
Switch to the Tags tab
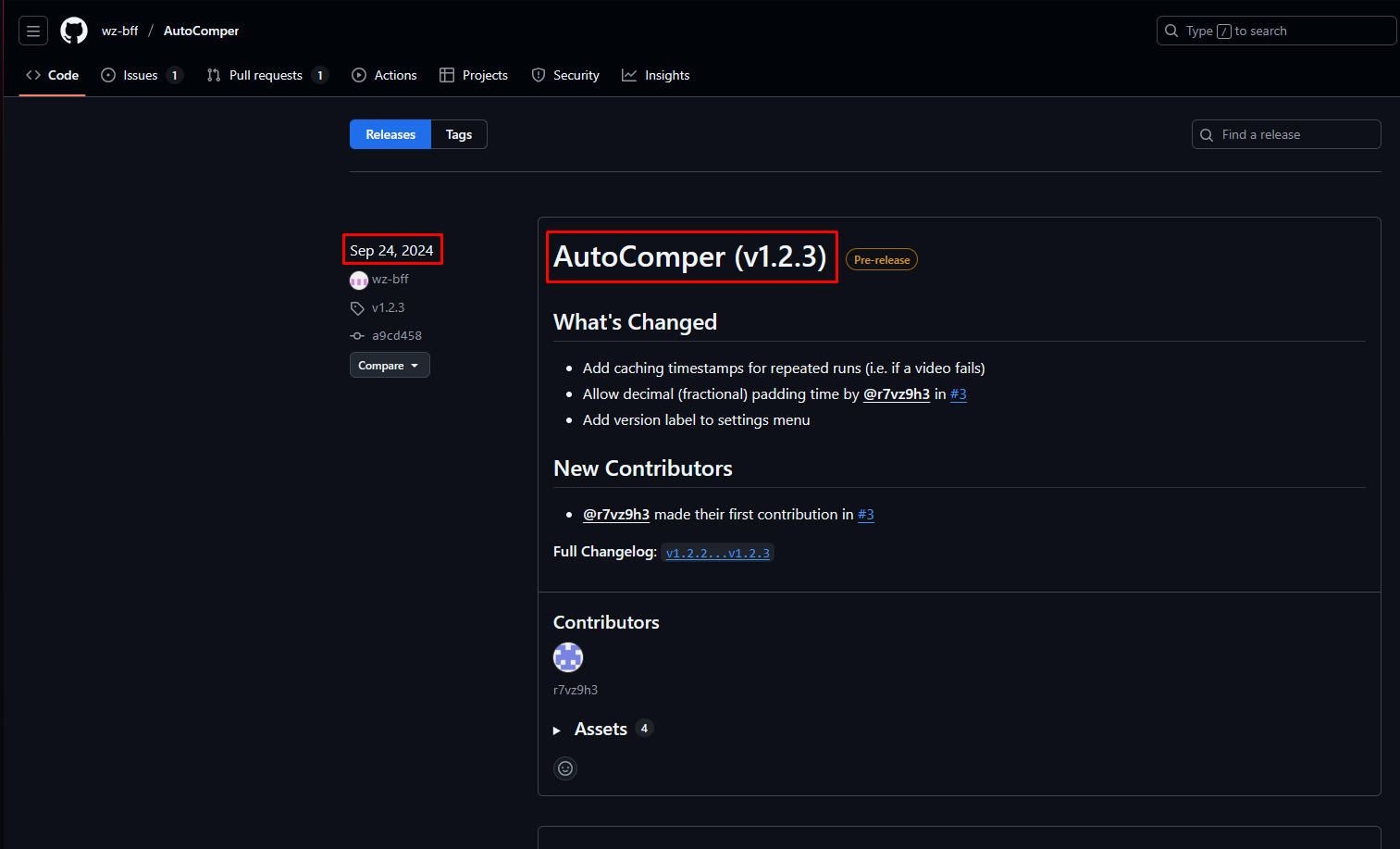click(459, 134)
